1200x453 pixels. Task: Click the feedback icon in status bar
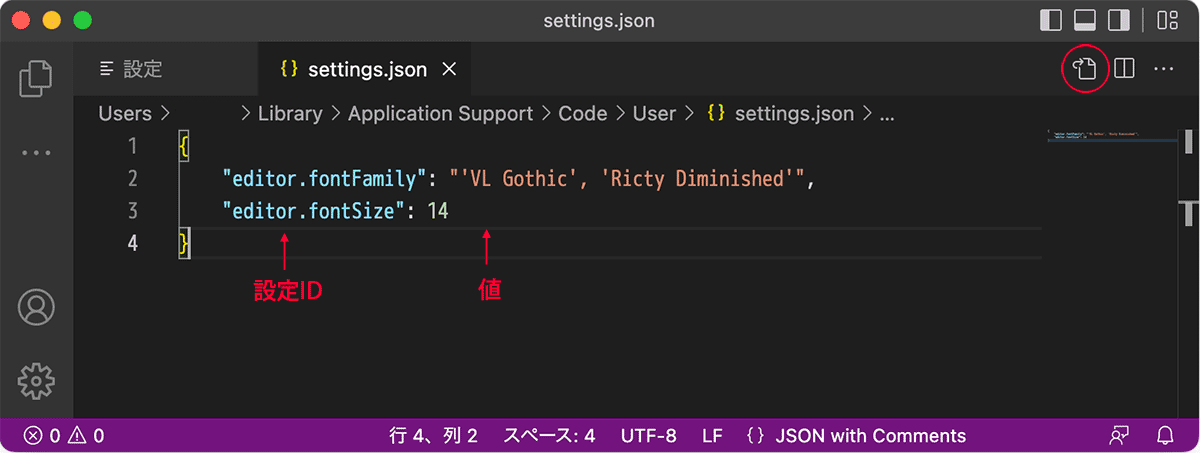pos(1119,436)
